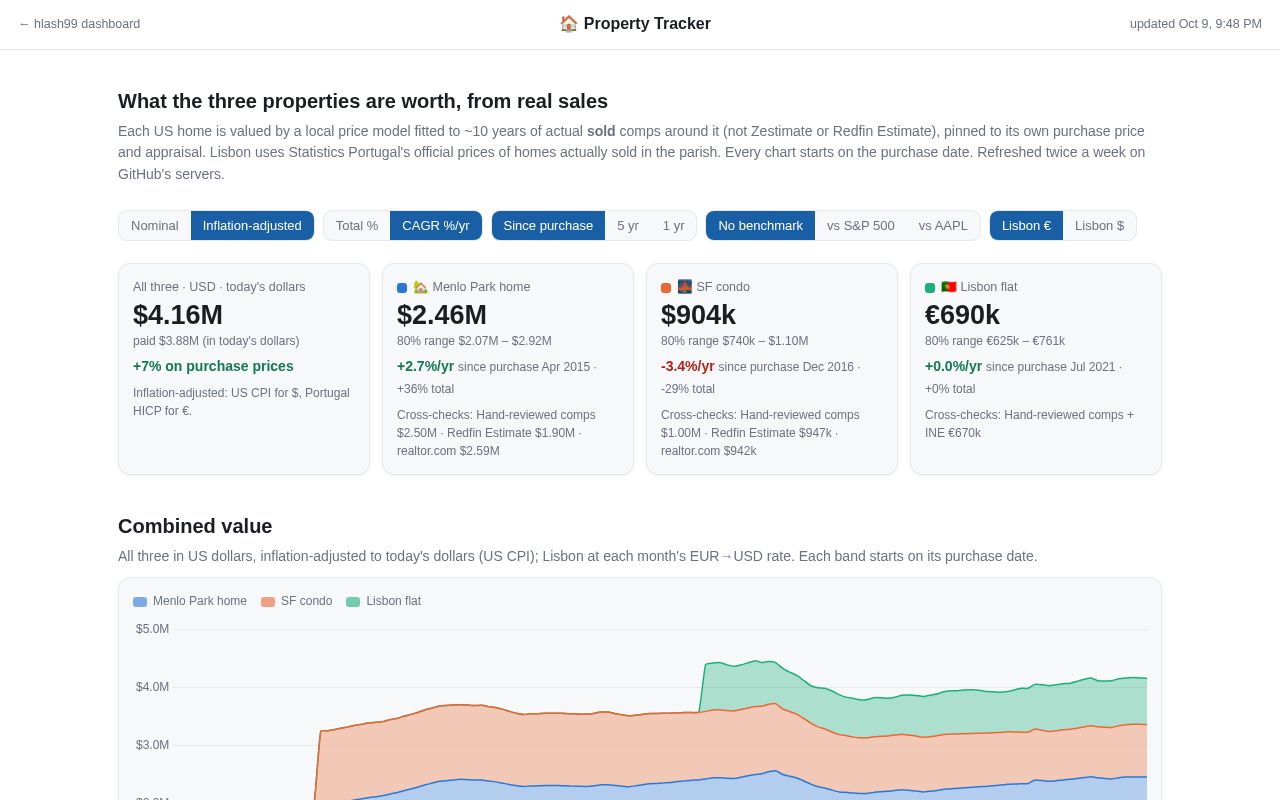Show Lisbon values in dollars

(x=1099, y=225)
